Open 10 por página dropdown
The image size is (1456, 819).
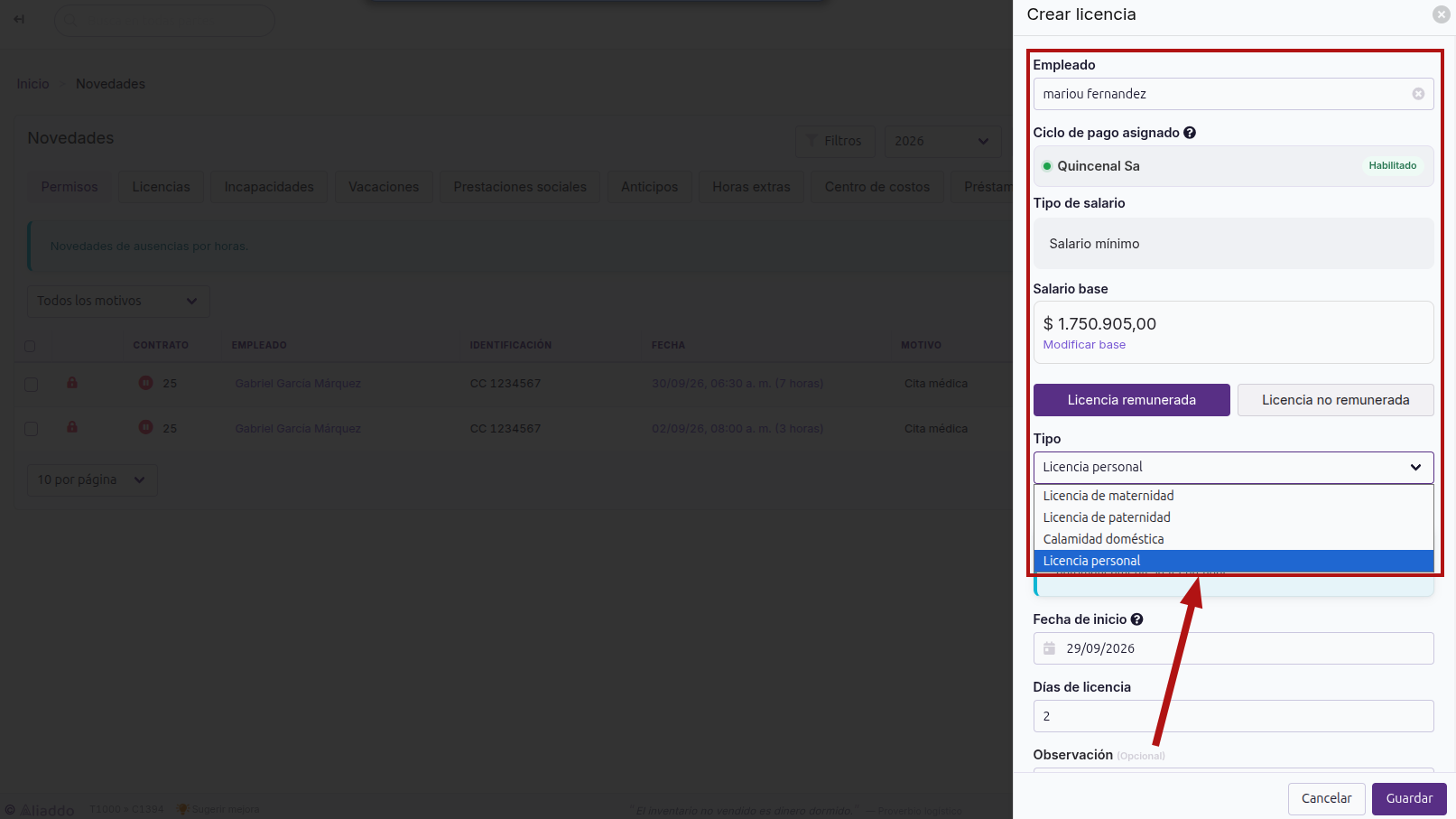click(x=92, y=479)
